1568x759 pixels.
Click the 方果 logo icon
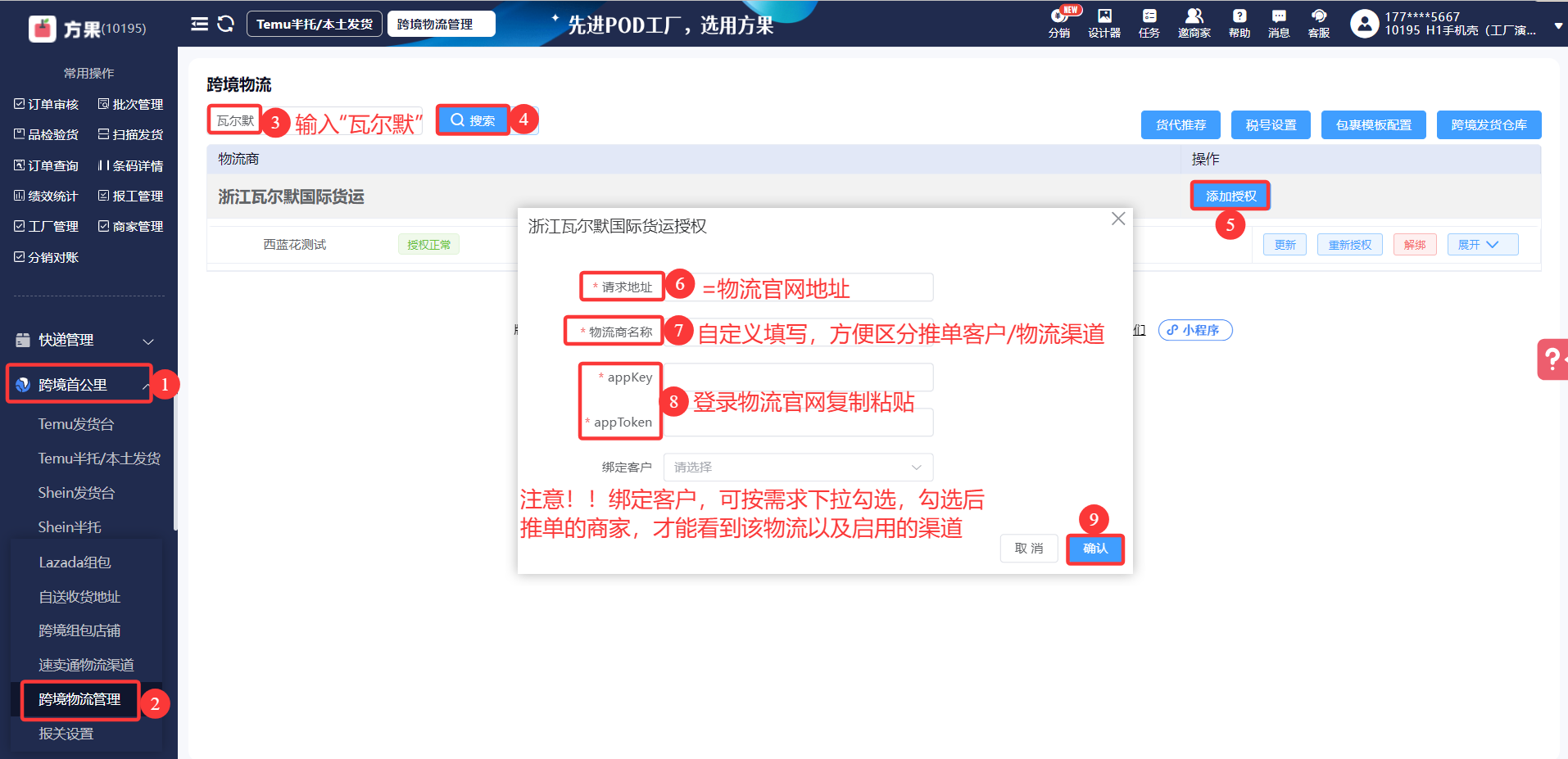click(42, 29)
